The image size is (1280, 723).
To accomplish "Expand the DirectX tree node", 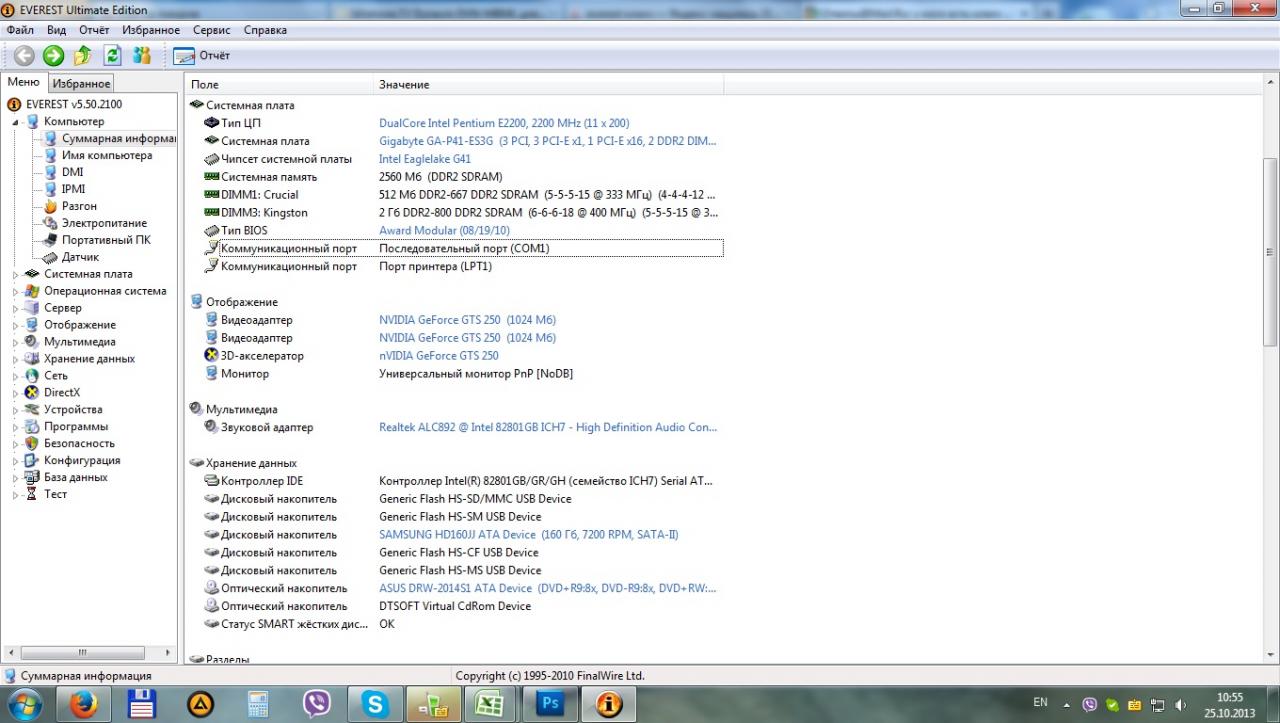I will pos(16,393).
